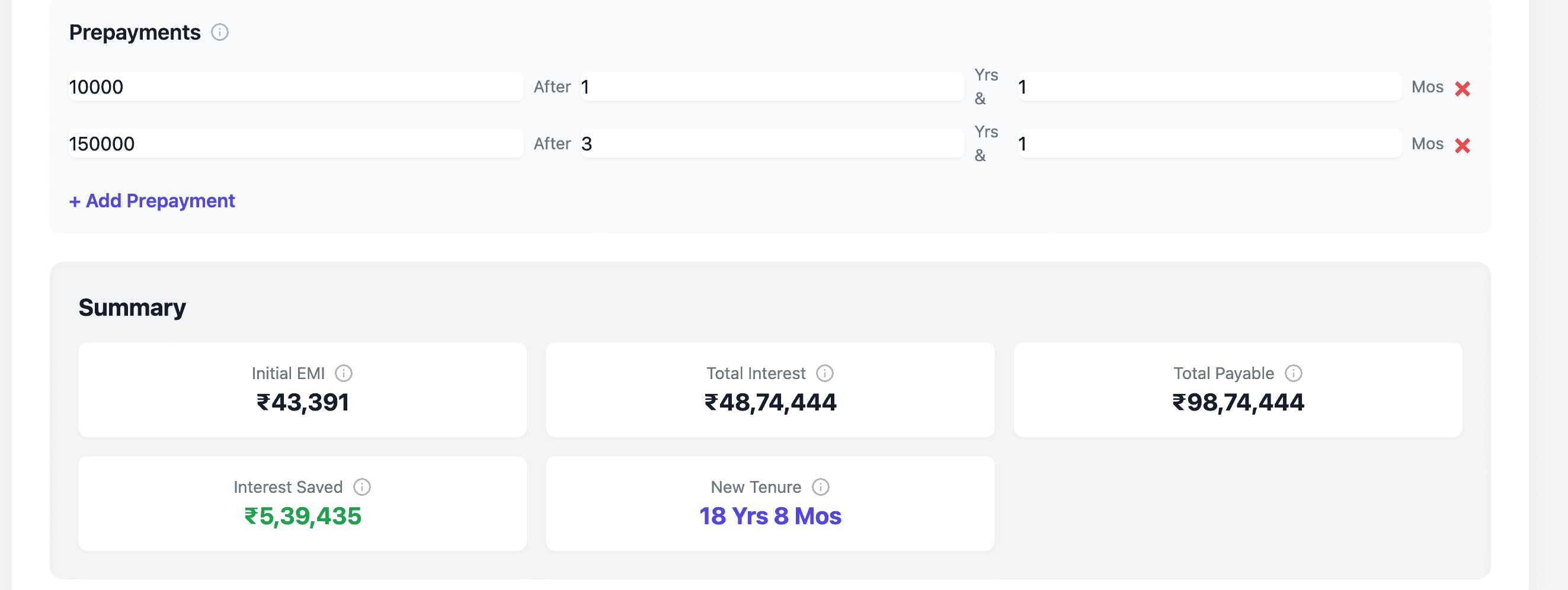
Task: Click the Total Interest amount ₹48,74,444
Action: tap(770, 402)
